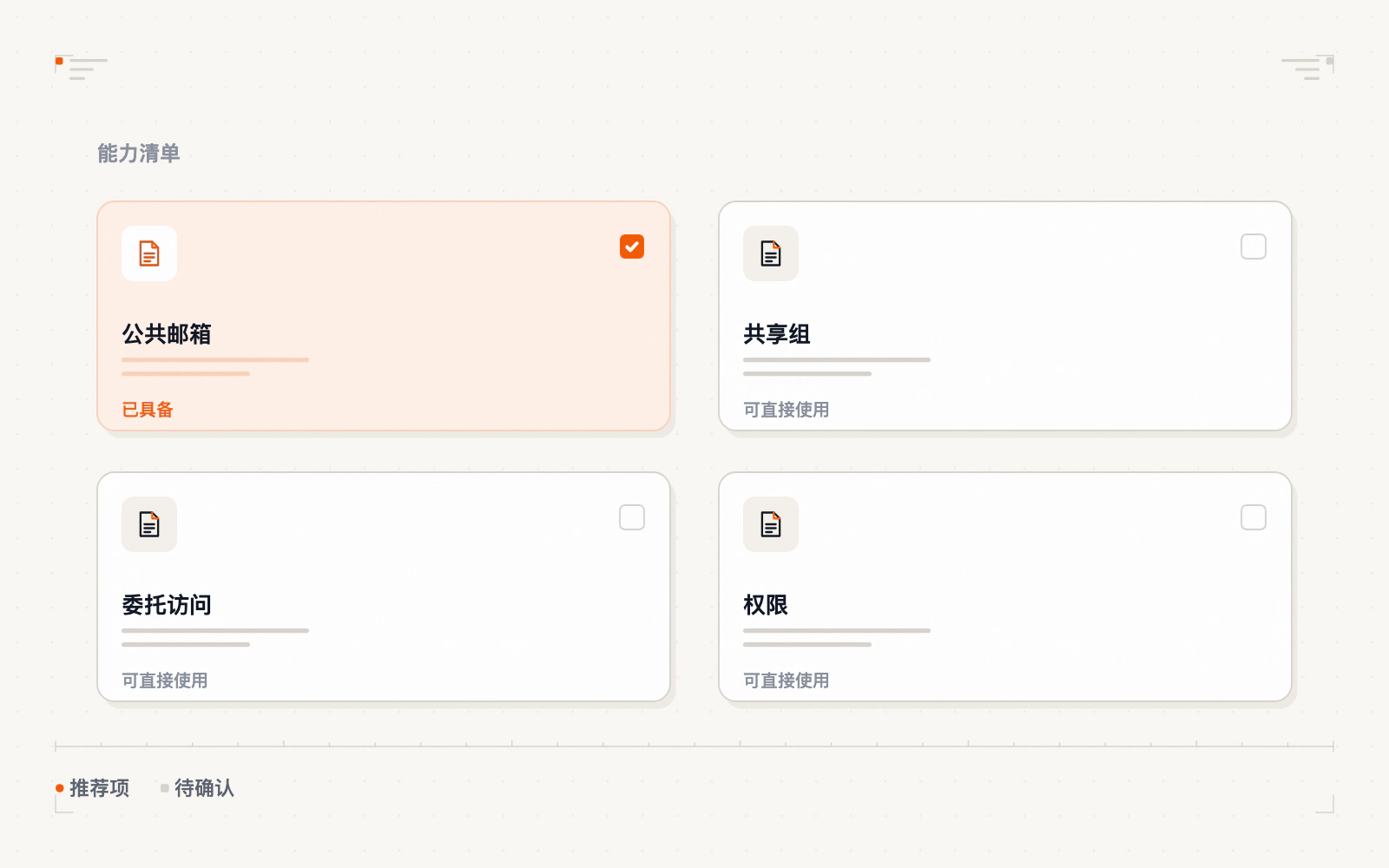Click the 能力清单 heading
Screen dimensions: 1389x868
(x=139, y=154)
